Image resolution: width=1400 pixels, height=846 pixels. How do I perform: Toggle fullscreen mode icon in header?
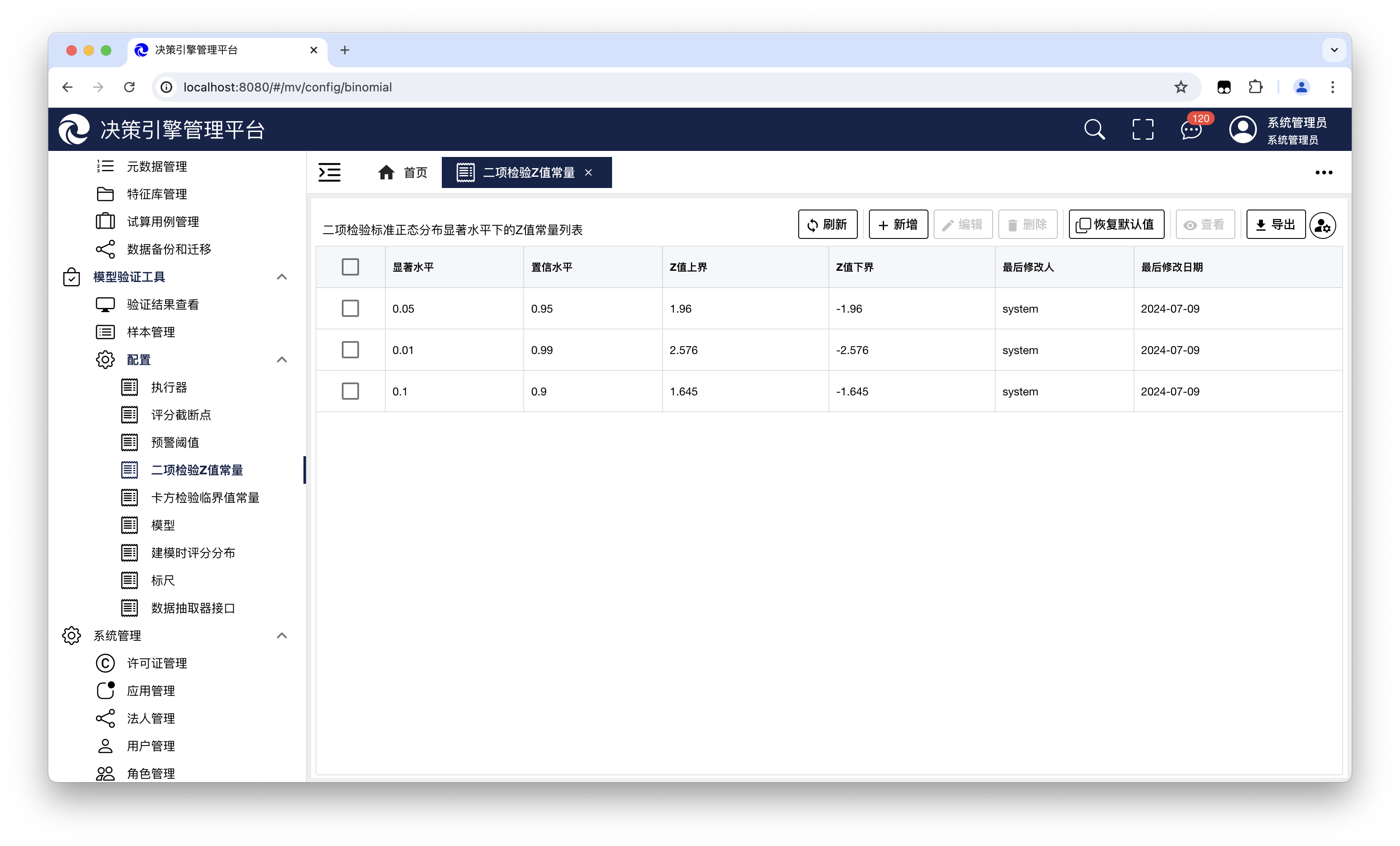point(1143,130)
